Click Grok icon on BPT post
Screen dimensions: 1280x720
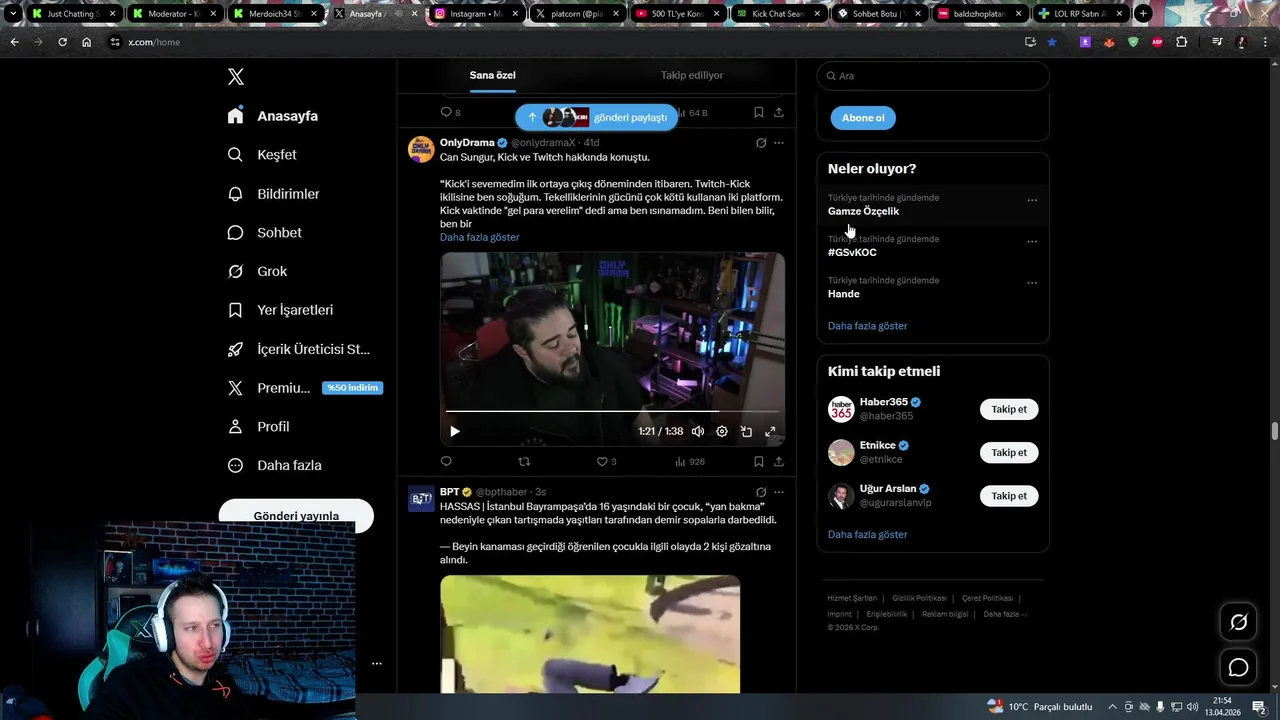[761, 492]
